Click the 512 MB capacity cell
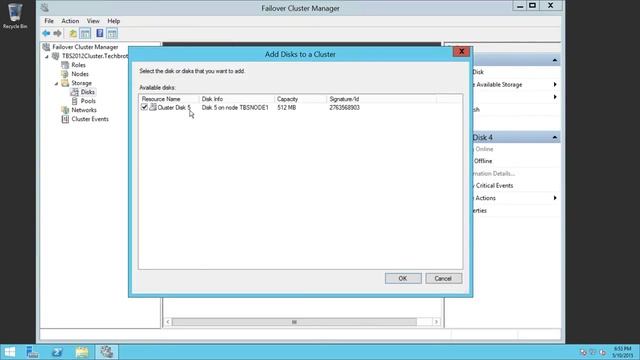The width and height of the screenshot is (640, 360). tap(287, 108)
